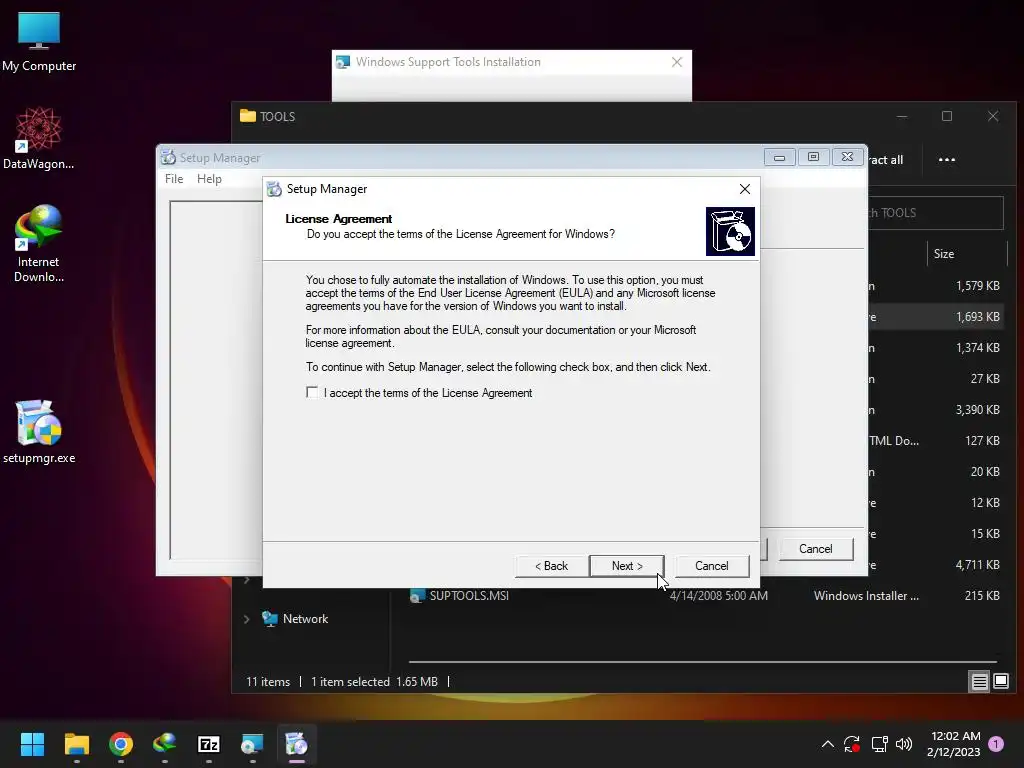Screen dimensions: 1024x768
Task: Minimize the outer Setup Manager window
Action: point(779,157)
